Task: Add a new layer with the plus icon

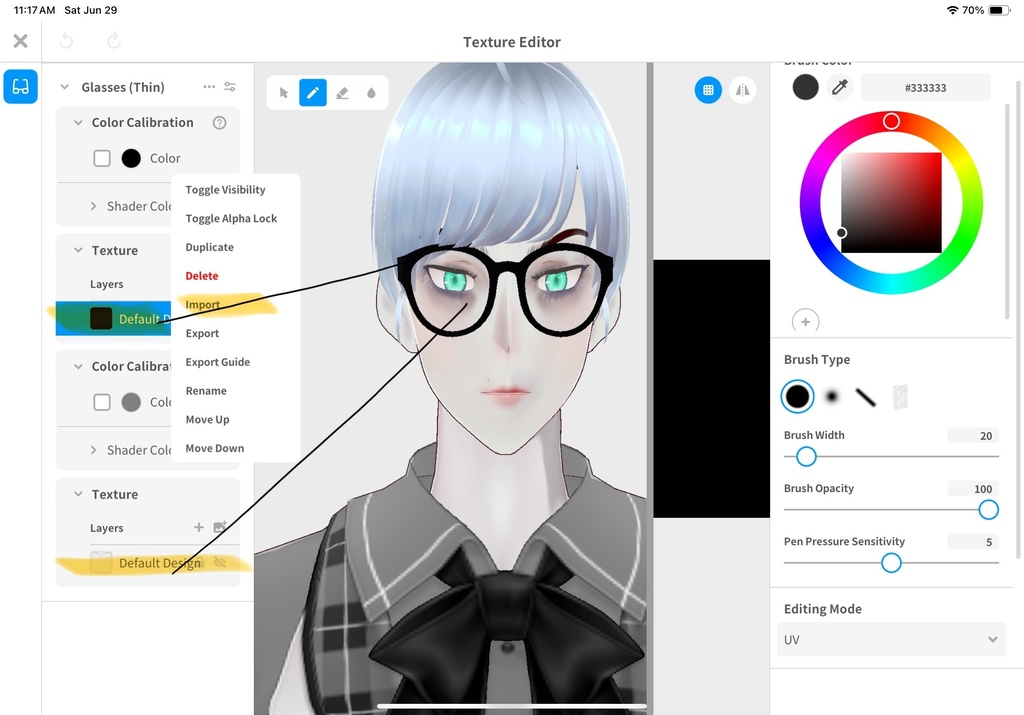Action: pos(199,527)
